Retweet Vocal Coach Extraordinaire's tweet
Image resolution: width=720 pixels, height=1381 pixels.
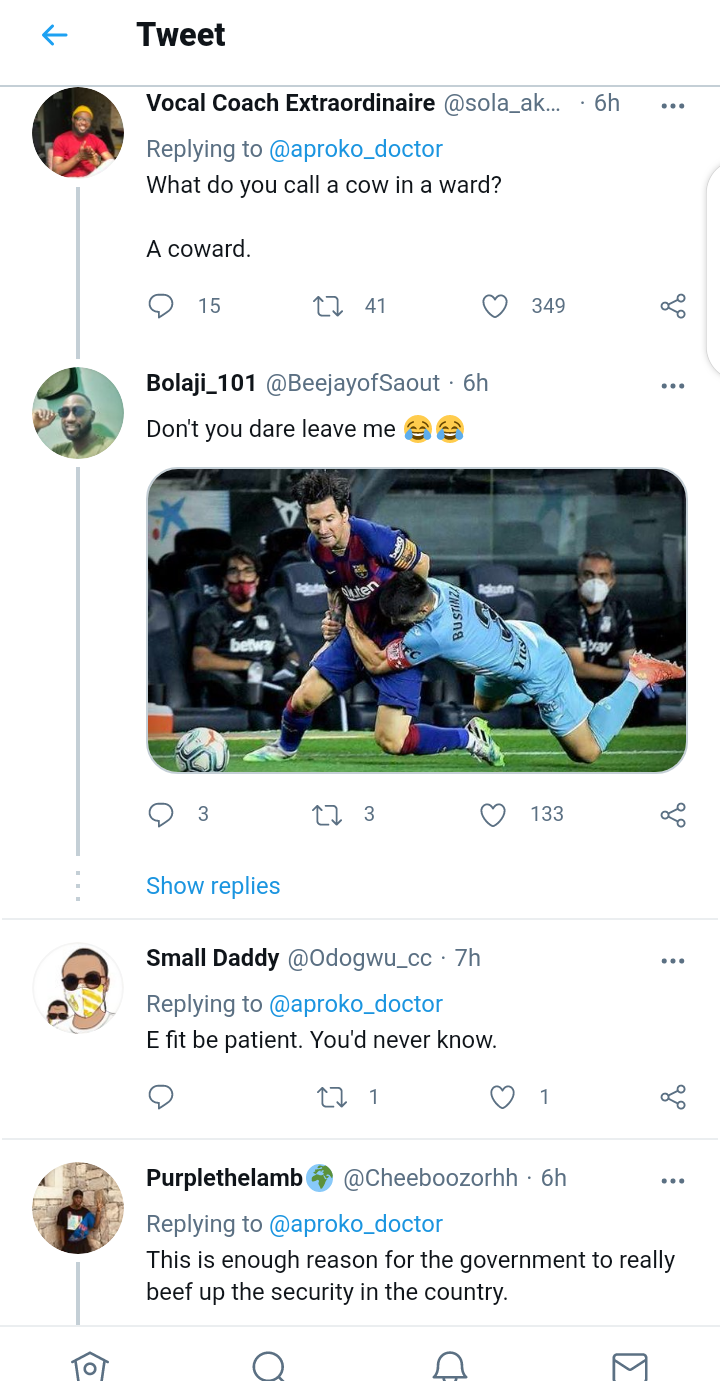click(x=328, y=306)
